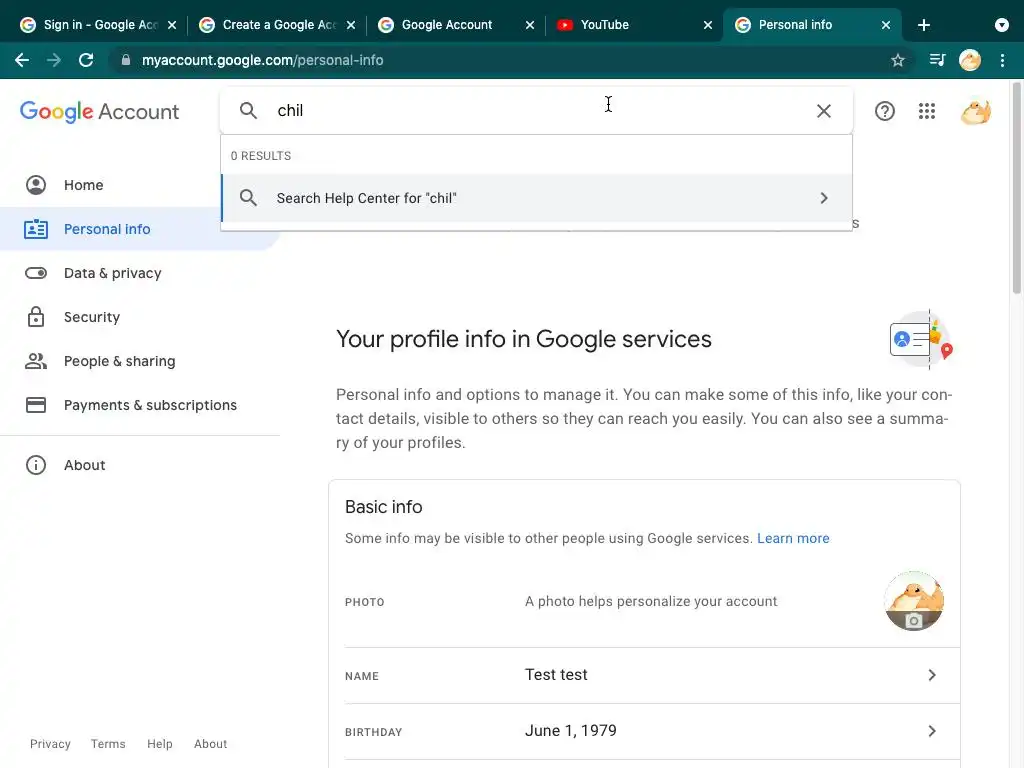1024x768 pixels.
Task: Click the account avatar in the page header
Action: (975, 111)
